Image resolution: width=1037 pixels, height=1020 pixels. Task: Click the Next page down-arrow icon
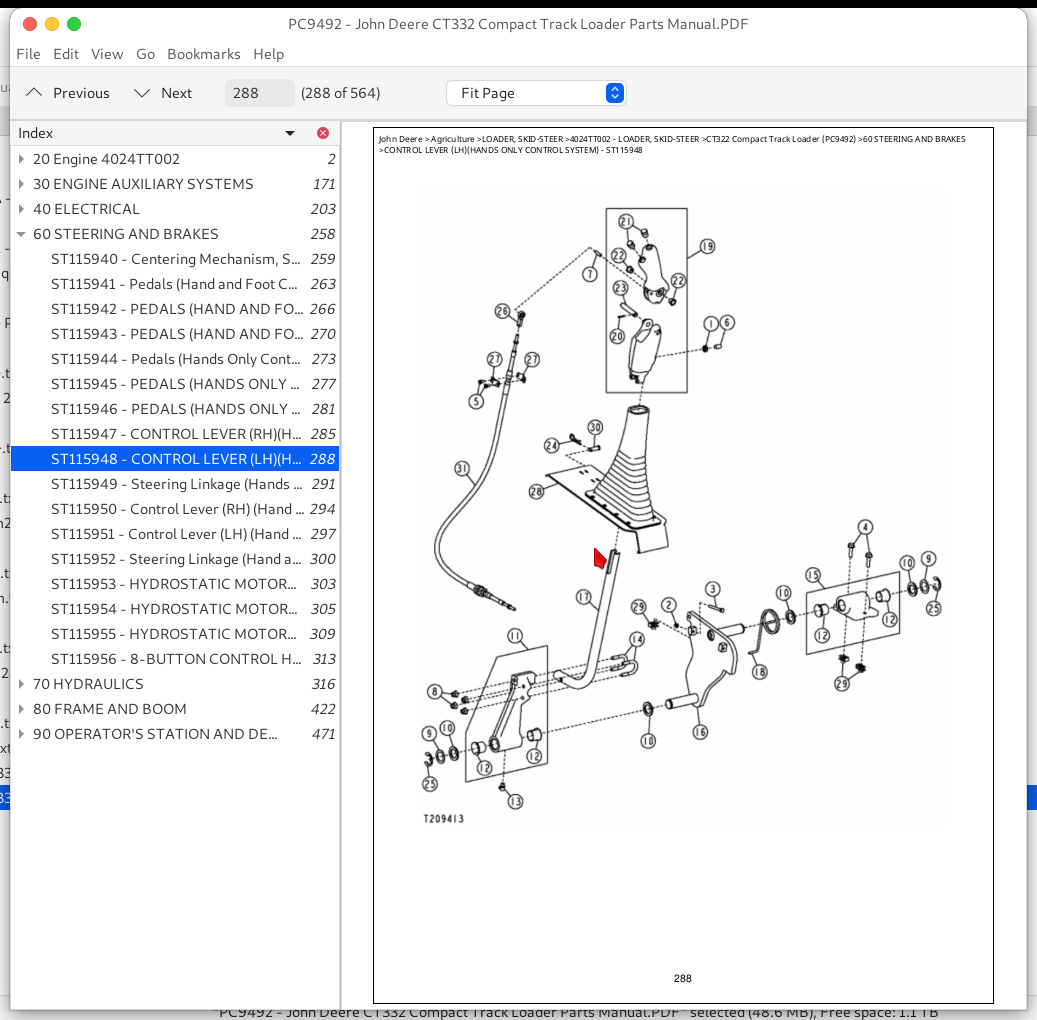(143, 93)
